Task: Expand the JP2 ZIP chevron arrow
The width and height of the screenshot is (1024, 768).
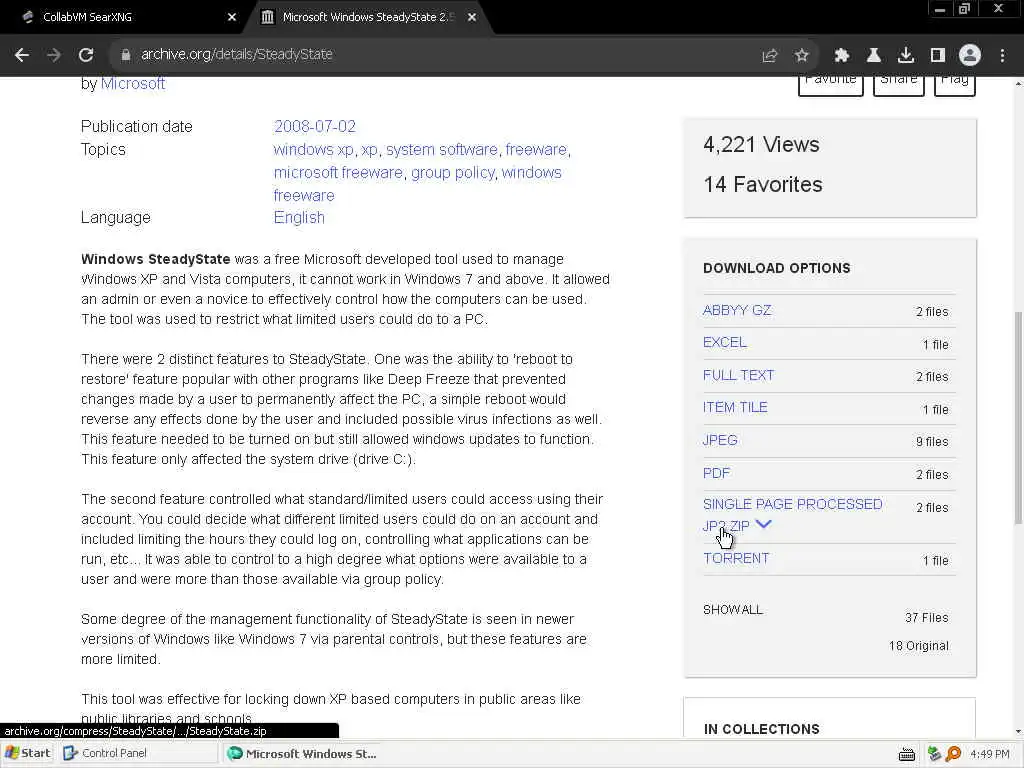Action: point(763,524)
